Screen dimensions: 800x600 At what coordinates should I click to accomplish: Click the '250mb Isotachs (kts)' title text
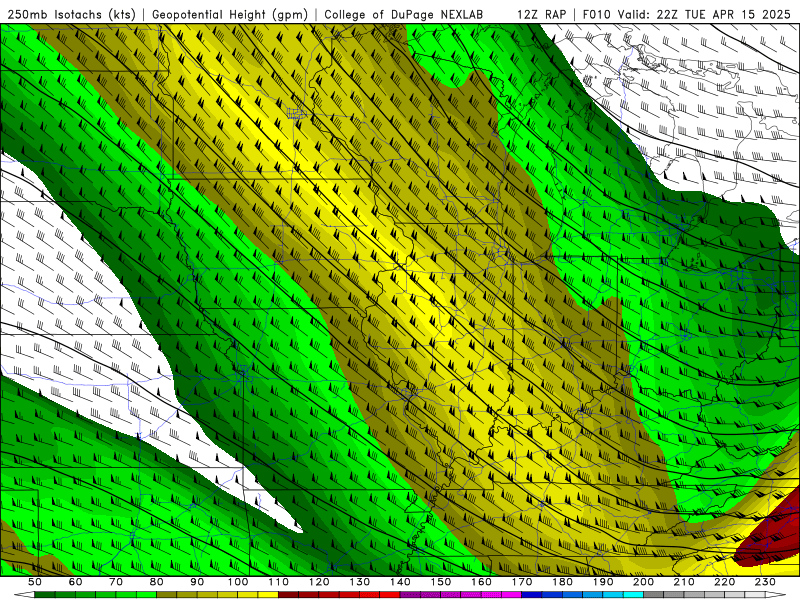pyautogui.click(x=71, y=14)
